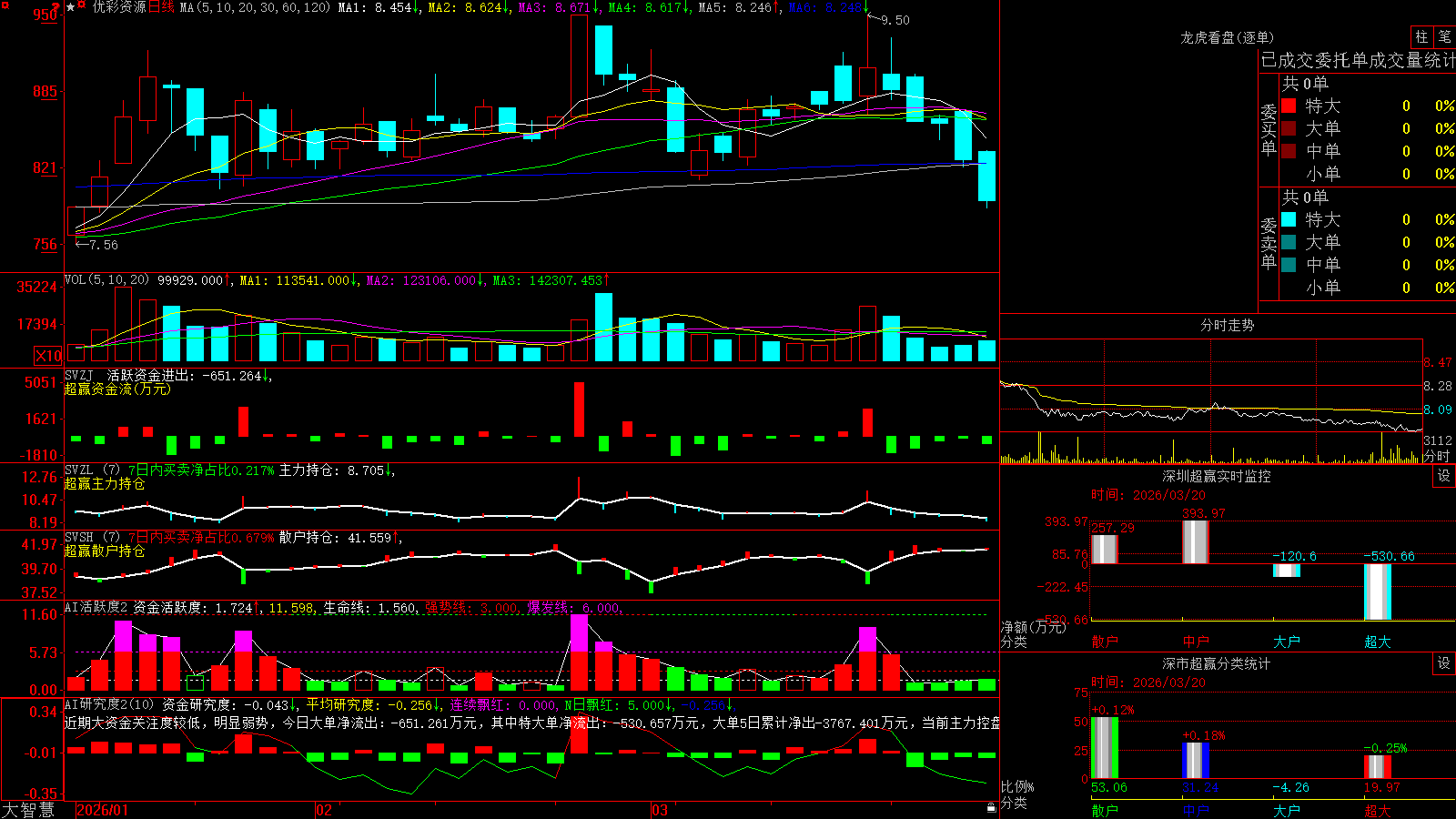Screen dimensions: 1456x819
Task: Click the 大智慧 logo at bottom-left
Action: (x=28, y=810)
